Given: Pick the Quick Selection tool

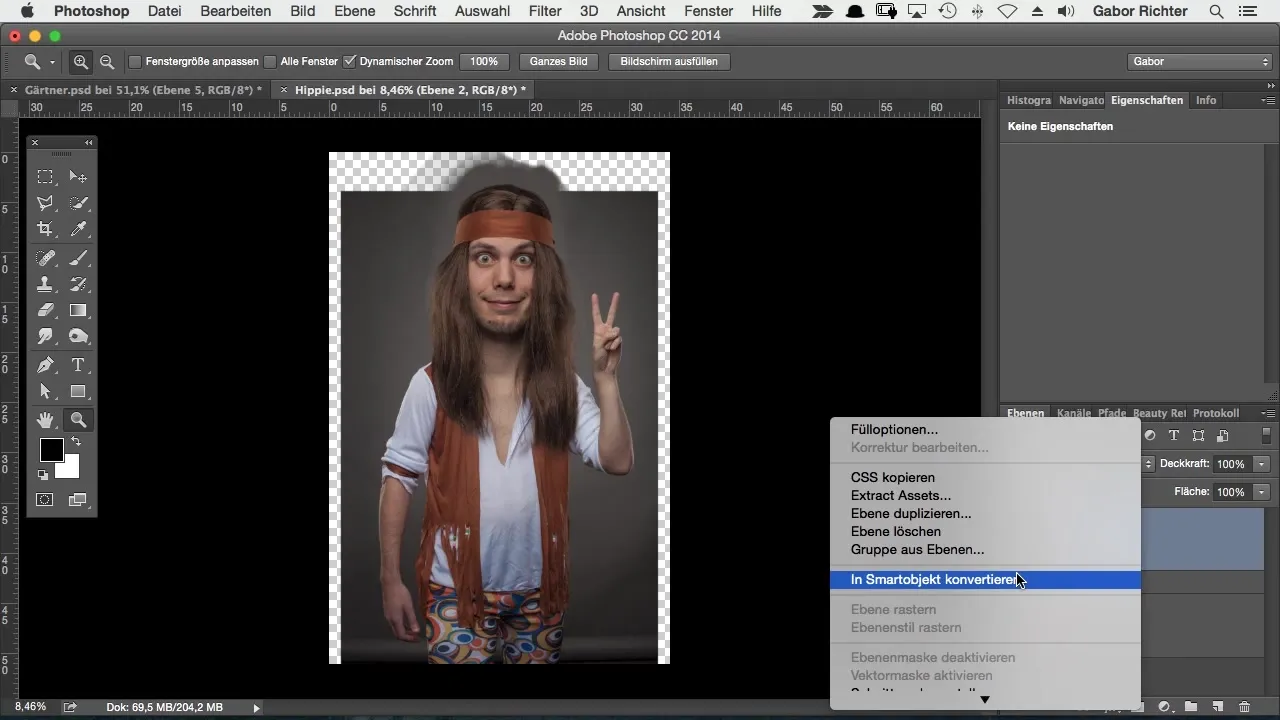Looking at the screenshot, I should (78, 203).
